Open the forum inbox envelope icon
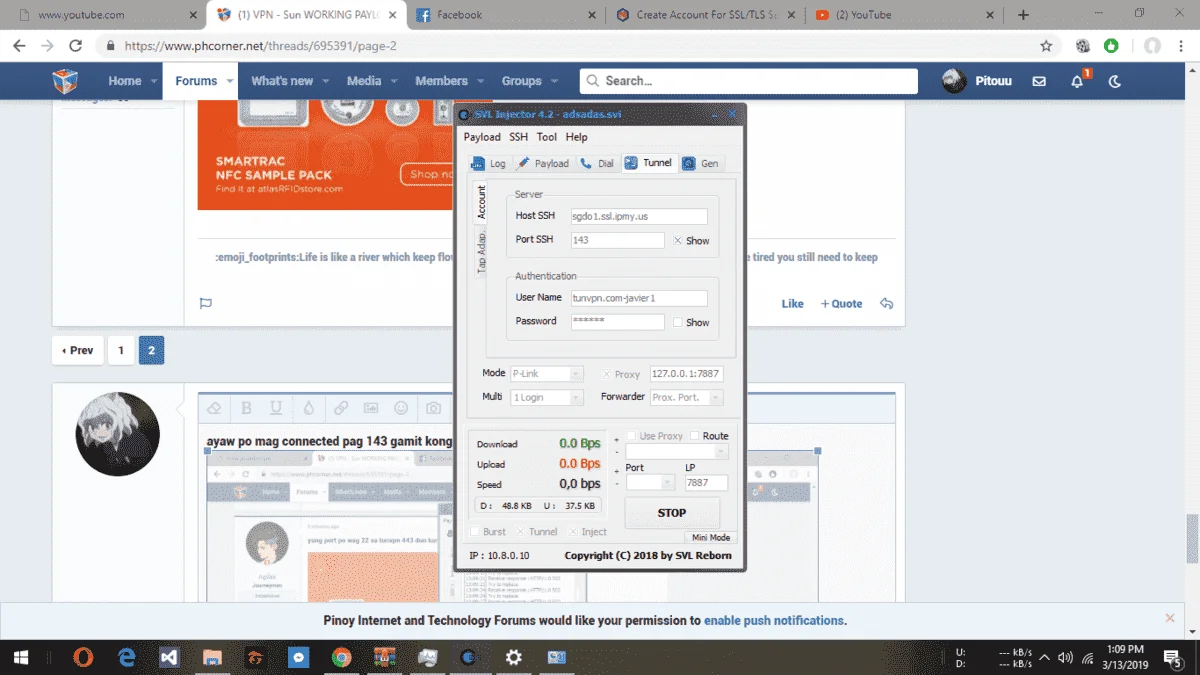This screenshot has height=675, width=1200. point(1040,81)
